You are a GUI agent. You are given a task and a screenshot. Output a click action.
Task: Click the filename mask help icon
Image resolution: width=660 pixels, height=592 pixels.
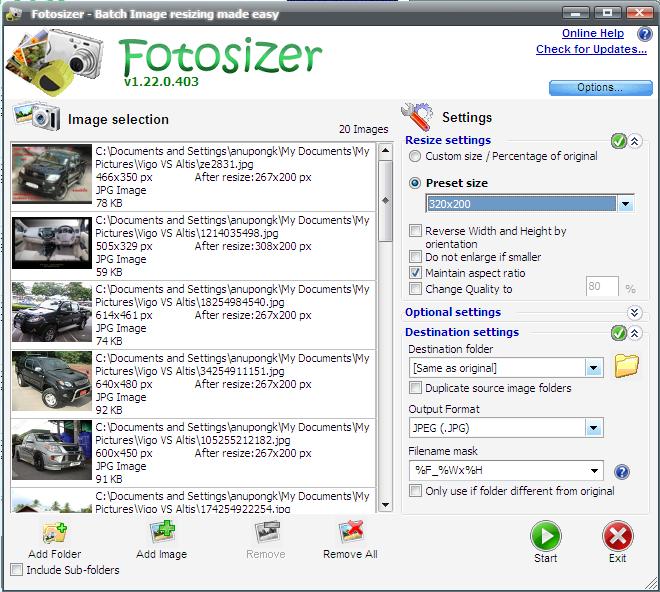click(622, 472)
